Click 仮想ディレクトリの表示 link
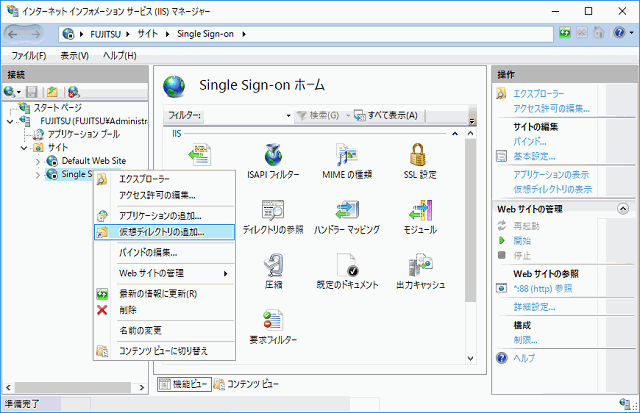Screen dimensions: 640x413 click(x=552, y=189)
